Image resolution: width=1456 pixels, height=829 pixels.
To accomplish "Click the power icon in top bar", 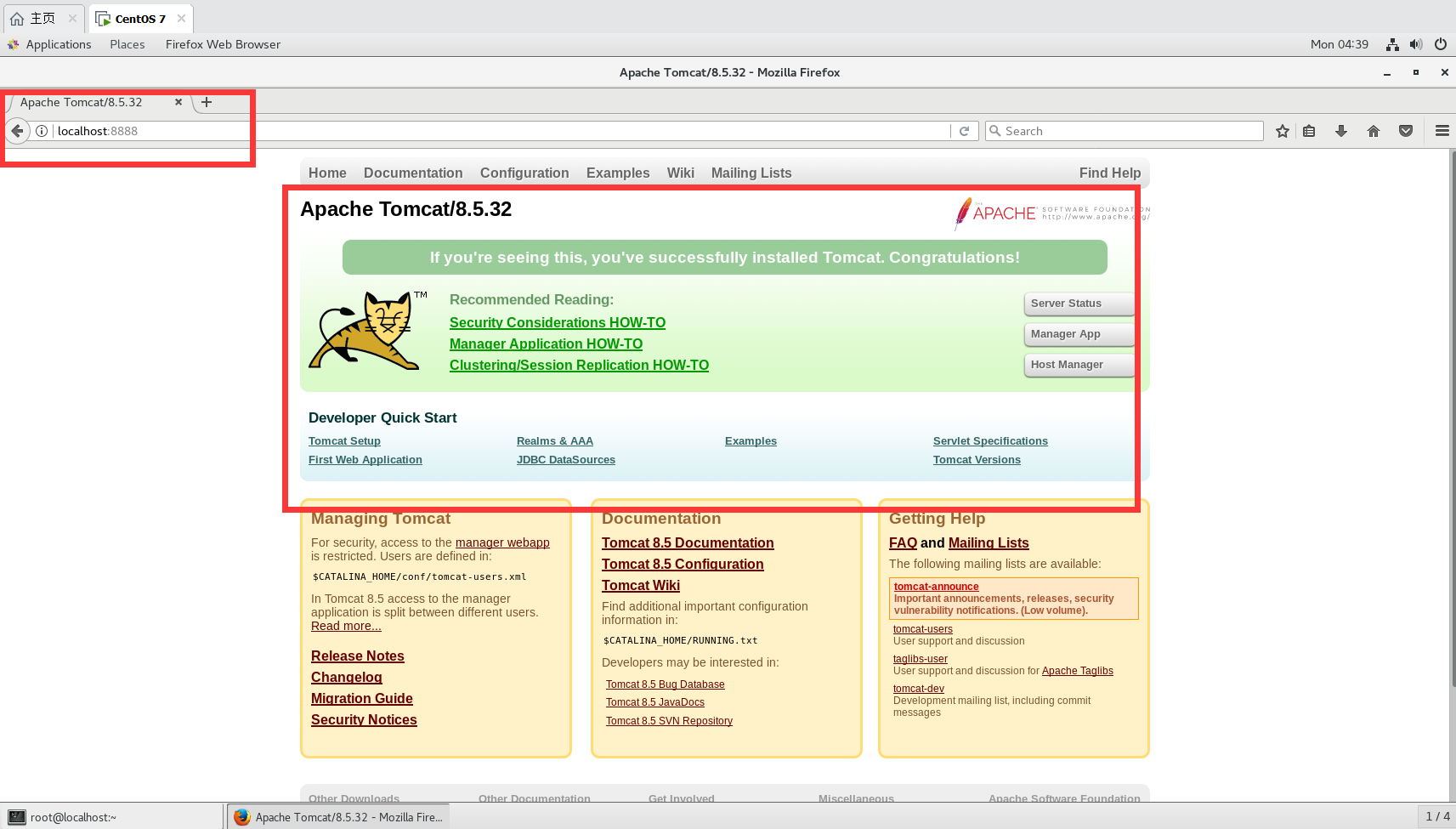I will point(1441,44).
